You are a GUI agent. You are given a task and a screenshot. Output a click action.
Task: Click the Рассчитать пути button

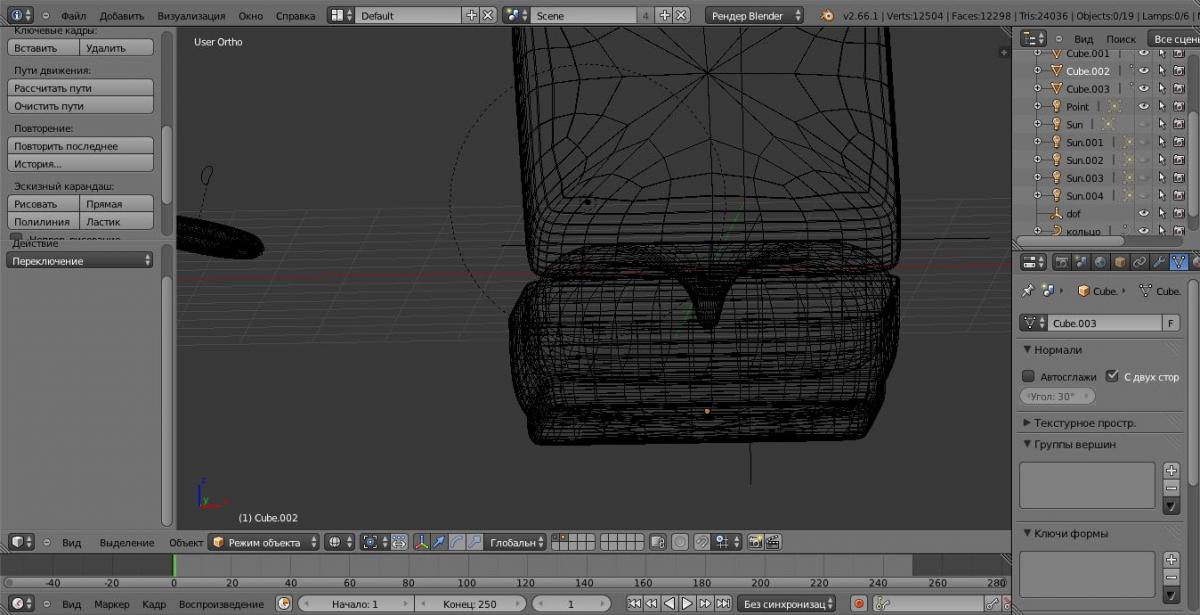81,88
